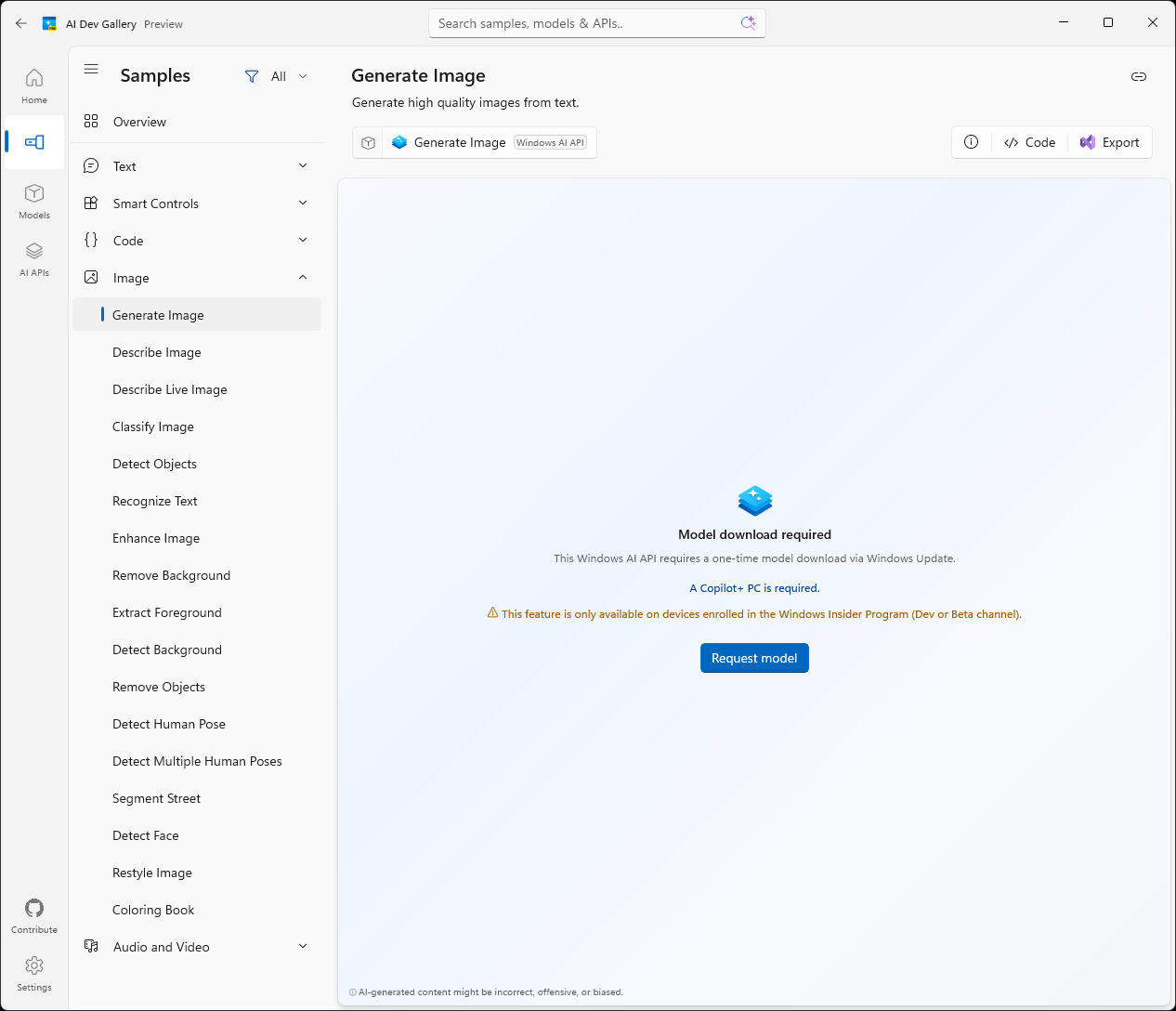
Task: Click the Audio and Video category icon
Action: pyautogui.click(x=91, y=946)
